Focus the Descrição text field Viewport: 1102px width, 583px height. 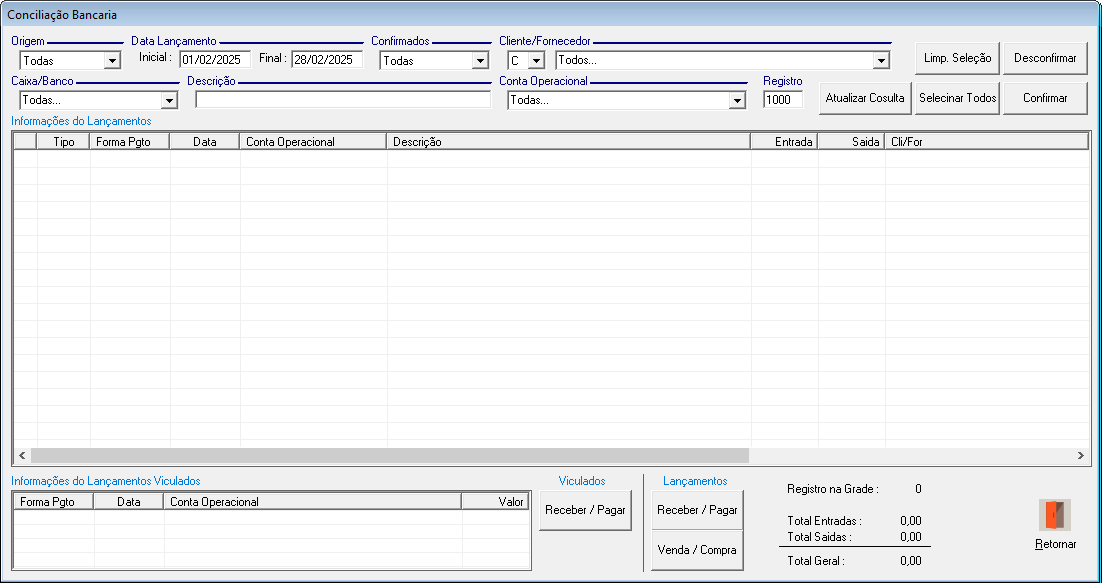(343, 100)
